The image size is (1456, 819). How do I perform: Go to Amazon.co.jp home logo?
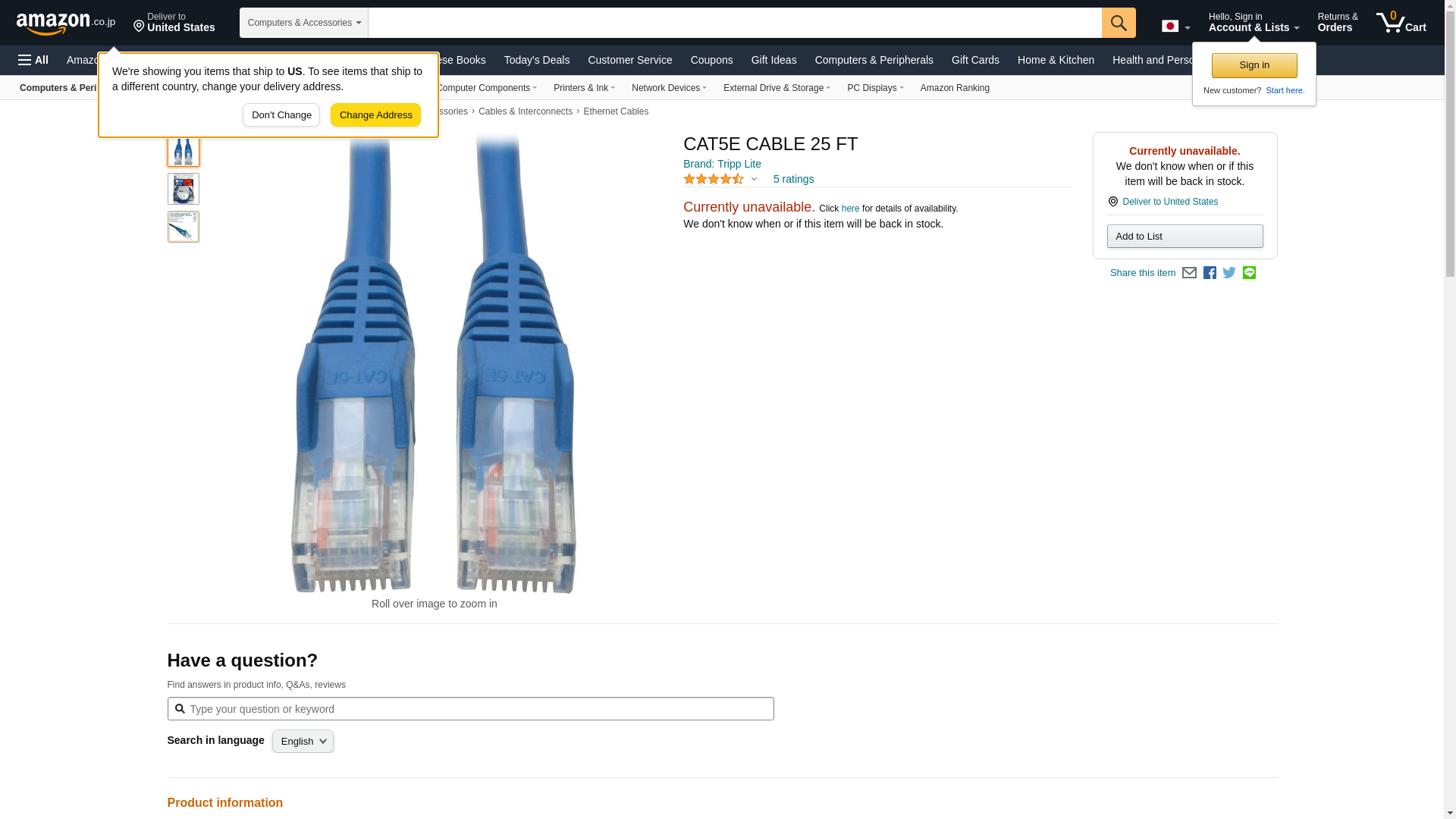(66, 23)
